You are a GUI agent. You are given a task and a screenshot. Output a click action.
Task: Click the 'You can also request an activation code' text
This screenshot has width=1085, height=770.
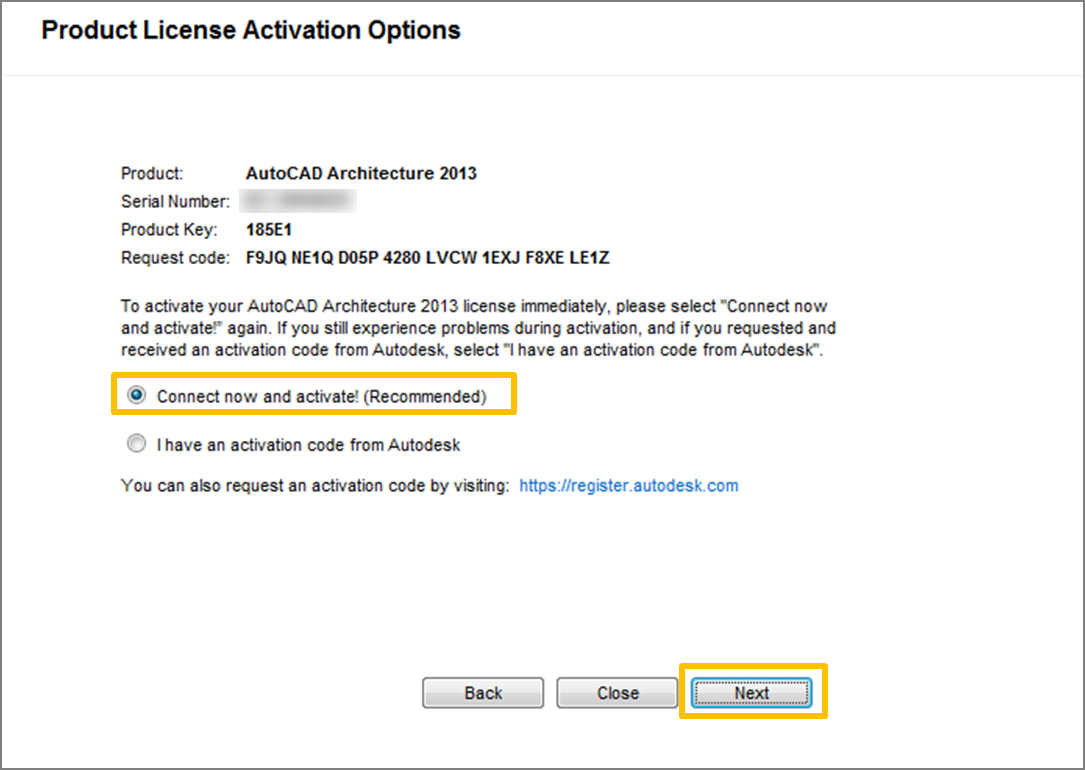[x=315, y=486]
